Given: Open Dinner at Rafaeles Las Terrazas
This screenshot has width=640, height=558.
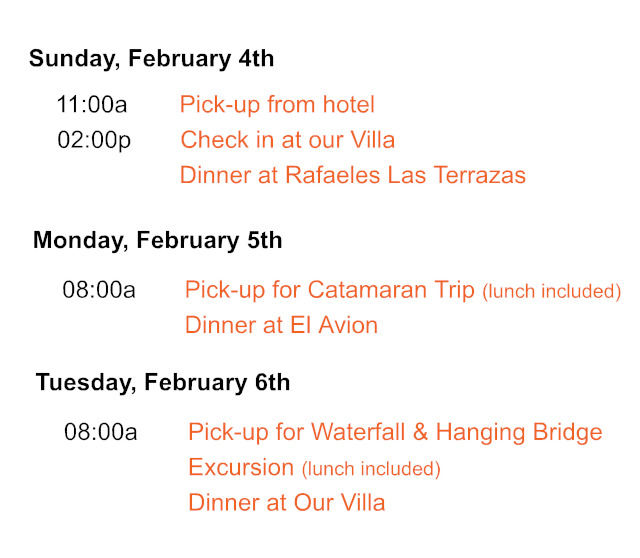Looking at the screenshot, I should coord(353,175).
